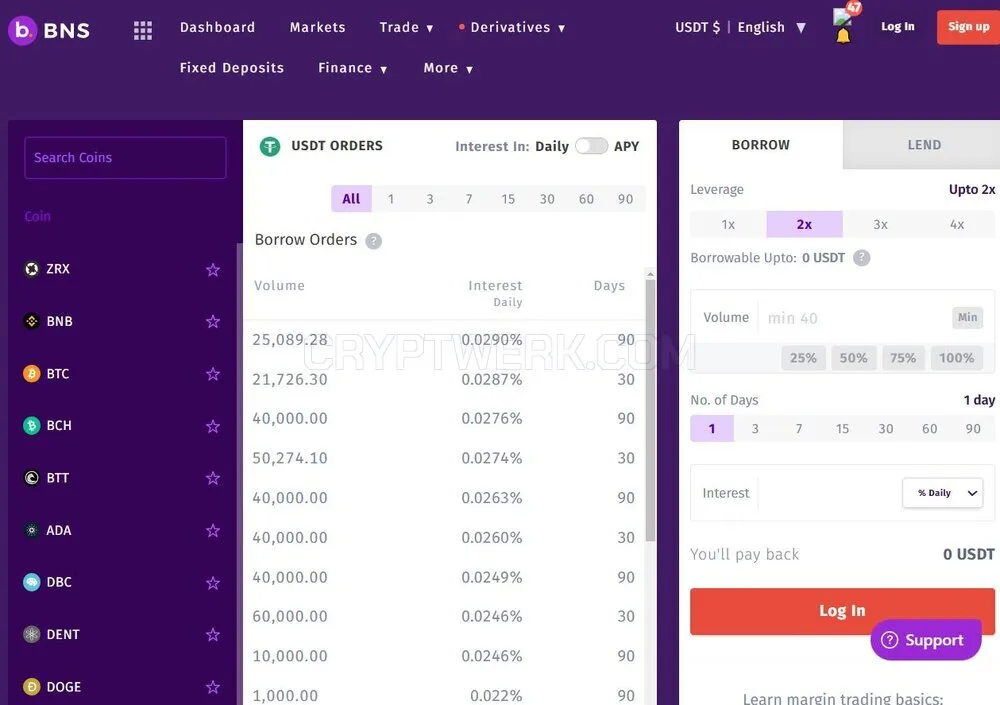The image size is (1000, 705).
Task: Favorite DOGE with its star icon
Action: pos(213,687)
